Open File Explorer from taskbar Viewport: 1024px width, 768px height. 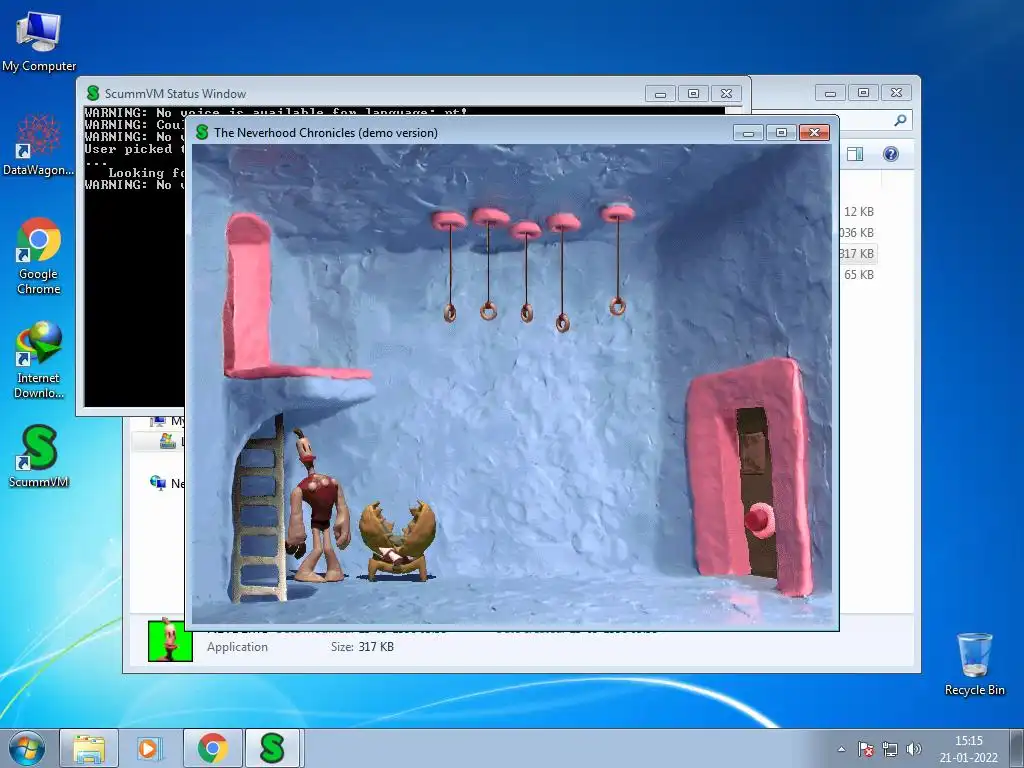point(89,748)
